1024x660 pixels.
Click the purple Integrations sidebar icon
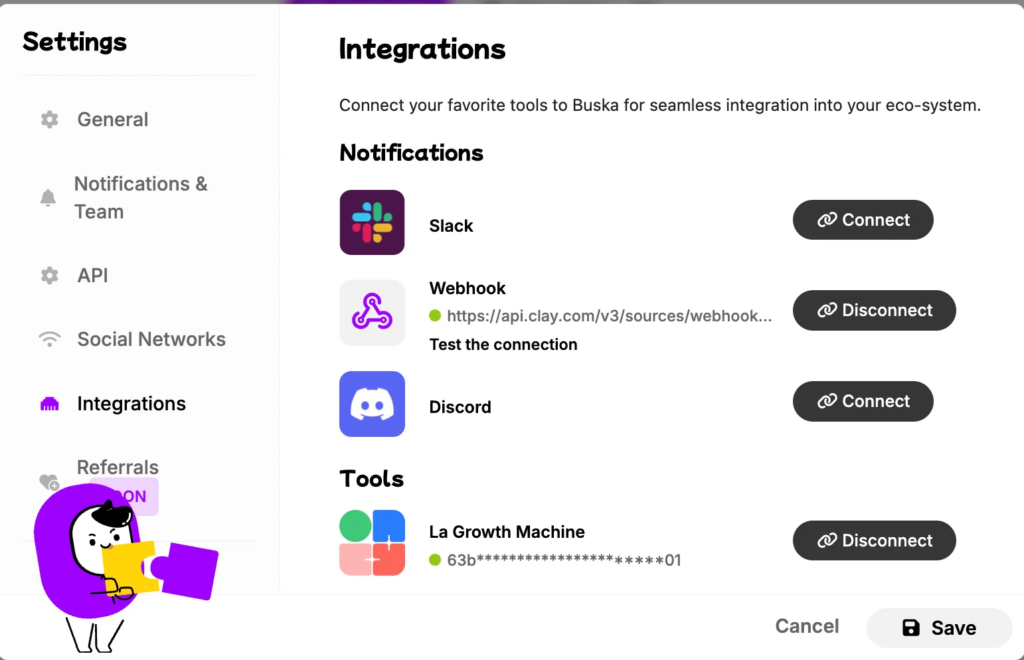(50, 404)
